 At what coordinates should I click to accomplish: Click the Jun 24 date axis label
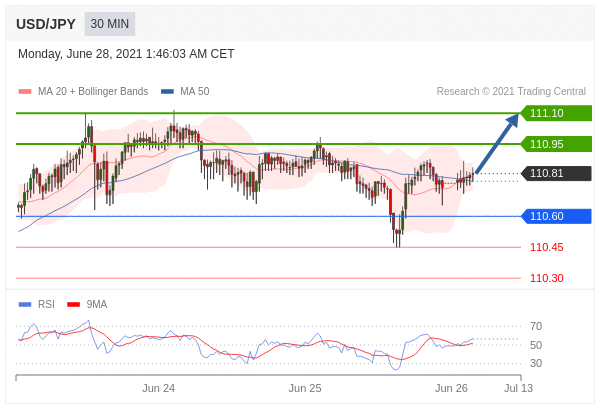coord(158,388)
